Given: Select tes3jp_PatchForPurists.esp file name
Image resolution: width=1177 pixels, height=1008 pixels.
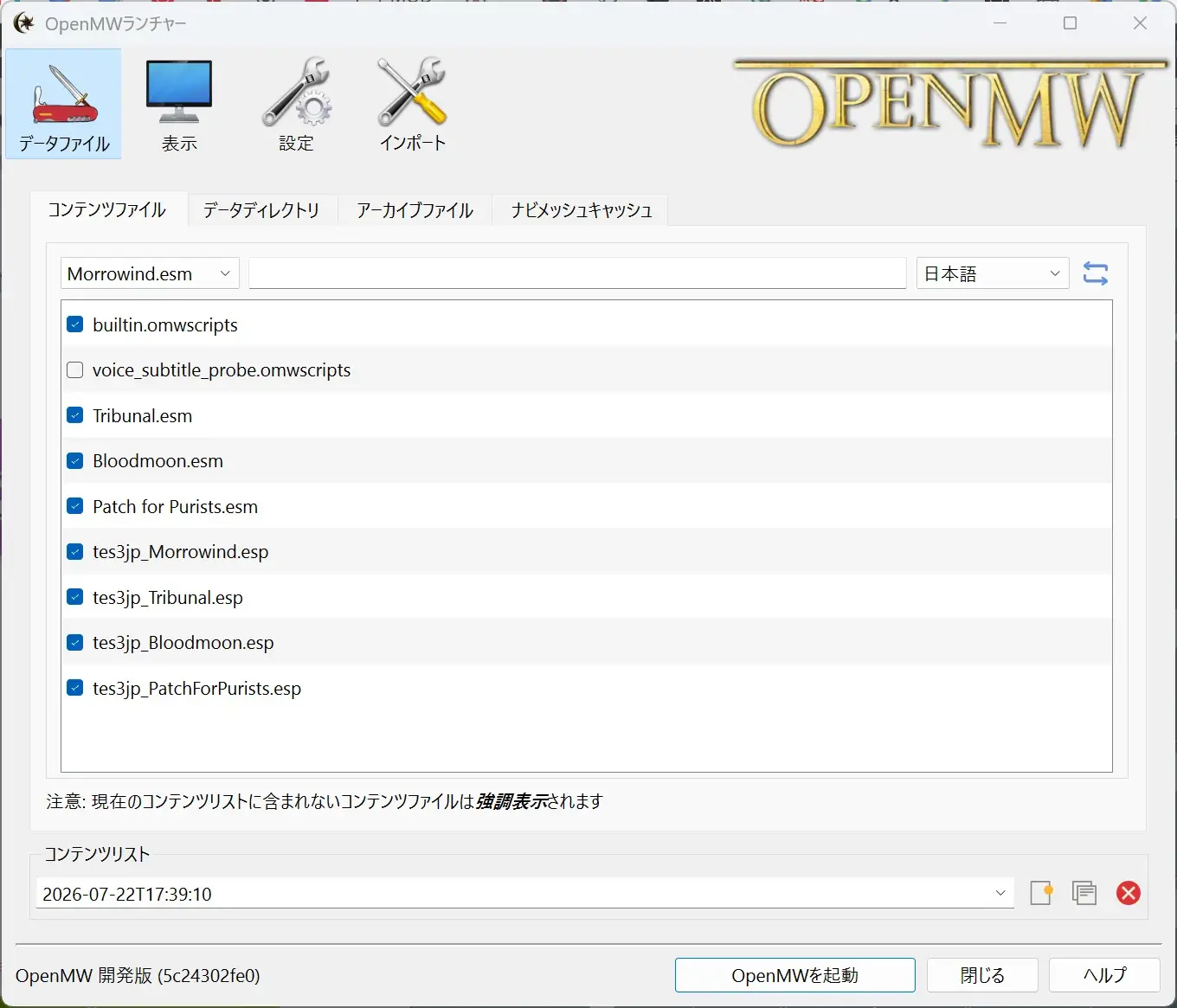Looking at the screenshot, I should pos(197,689).
